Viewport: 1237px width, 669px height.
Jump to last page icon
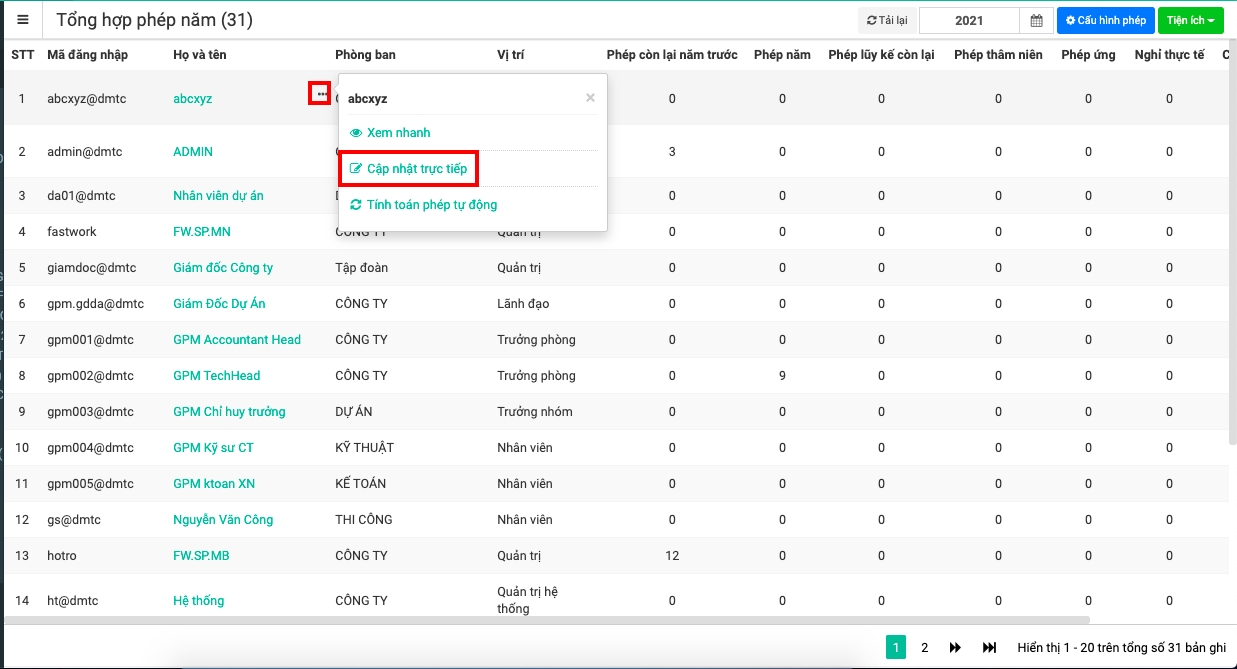click(x=989, y=648)
